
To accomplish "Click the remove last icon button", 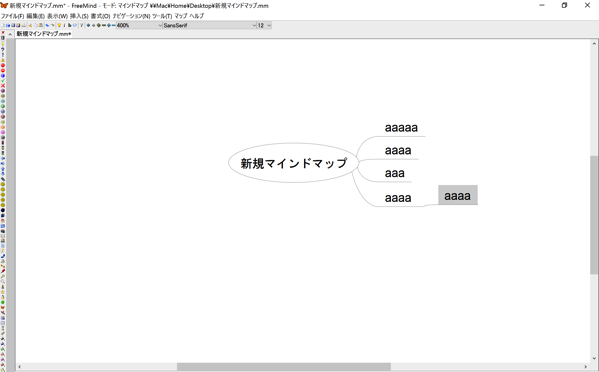I will click(3, 32).
